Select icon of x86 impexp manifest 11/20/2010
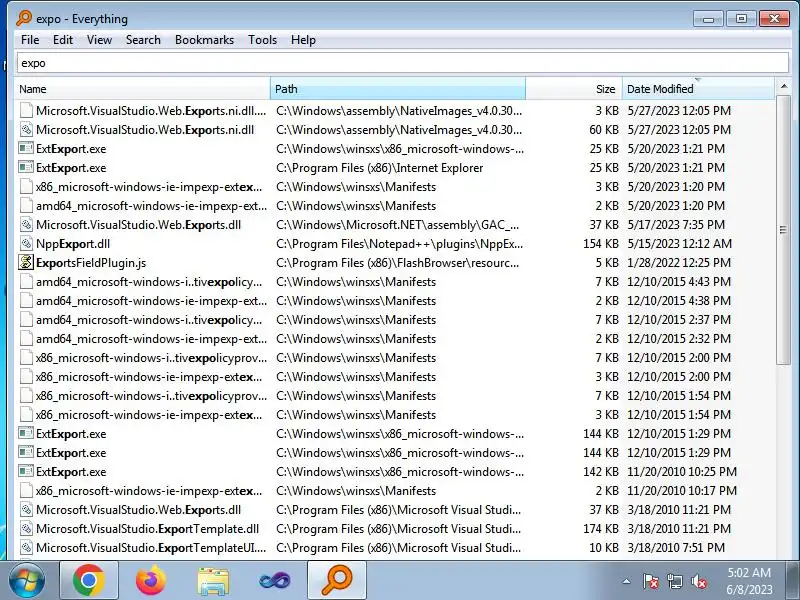 pyautogui.click(x=26, y=490)
